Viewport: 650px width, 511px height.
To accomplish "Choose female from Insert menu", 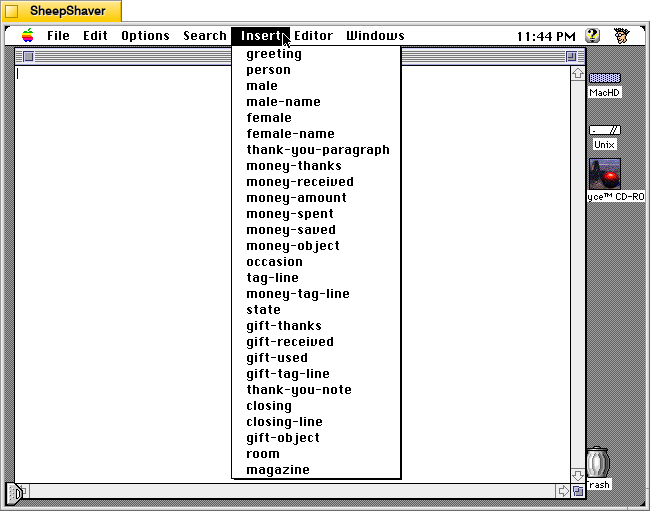I will click(316, 118).
